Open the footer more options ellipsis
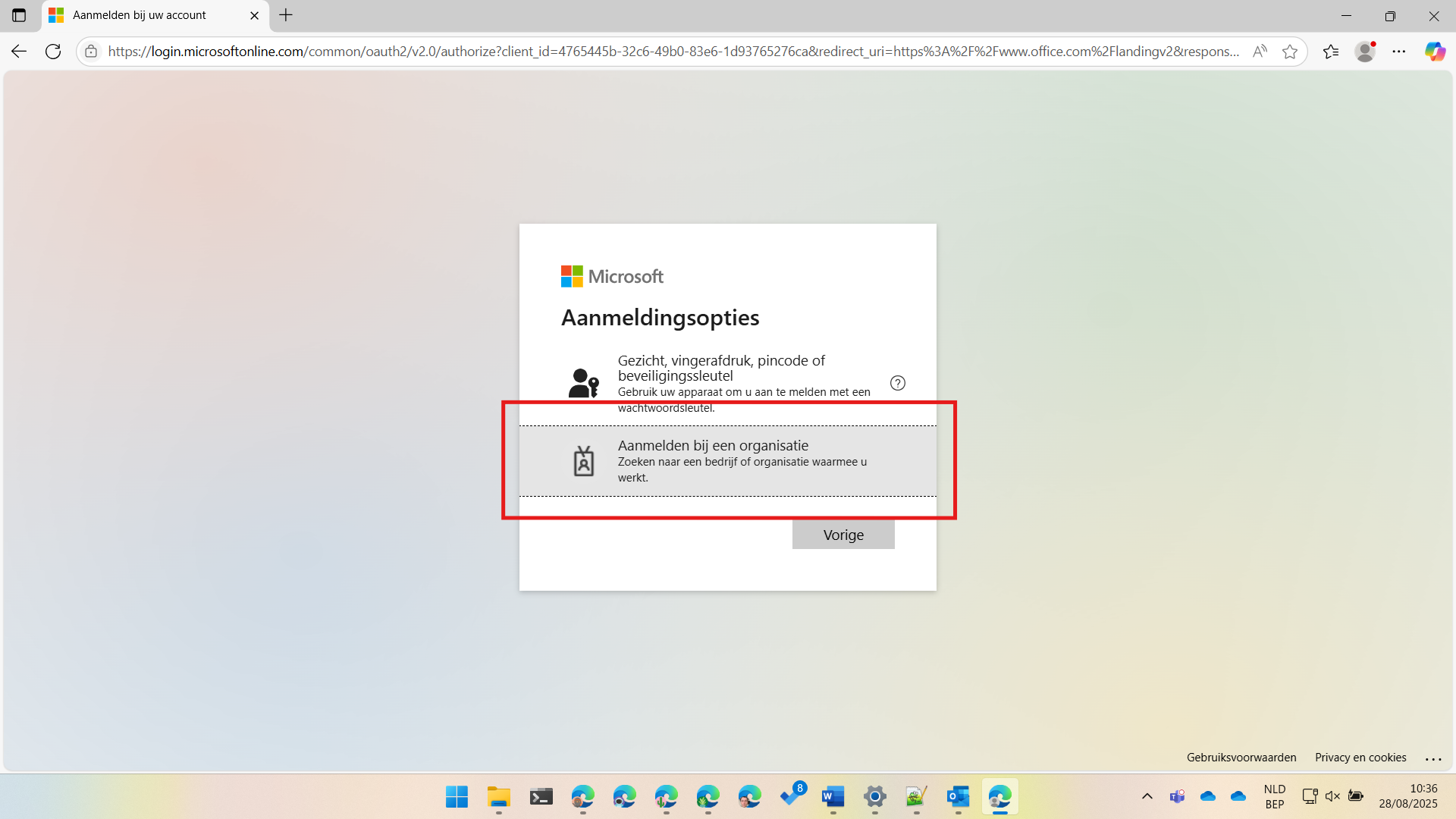This screenshot has width=1456, height=819. pos(1433,758)
